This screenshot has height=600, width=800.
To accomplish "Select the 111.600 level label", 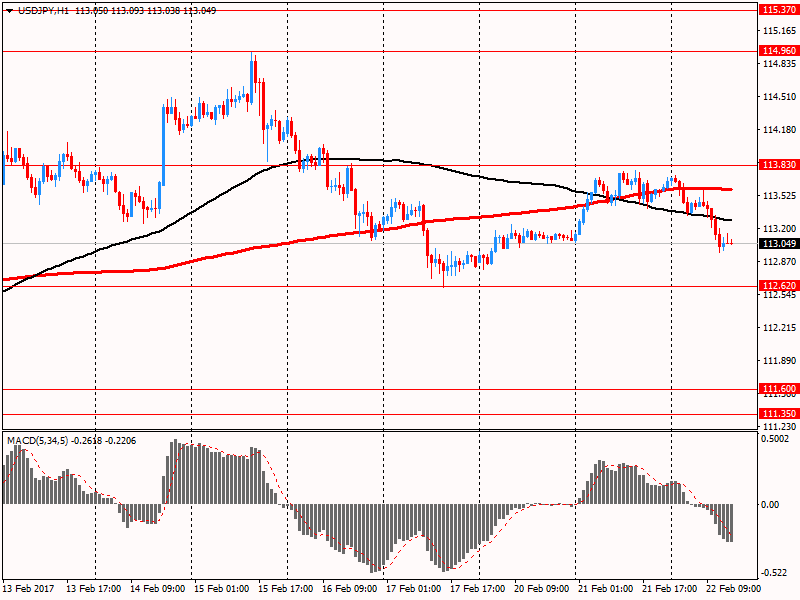I will [x=779, y=389].
